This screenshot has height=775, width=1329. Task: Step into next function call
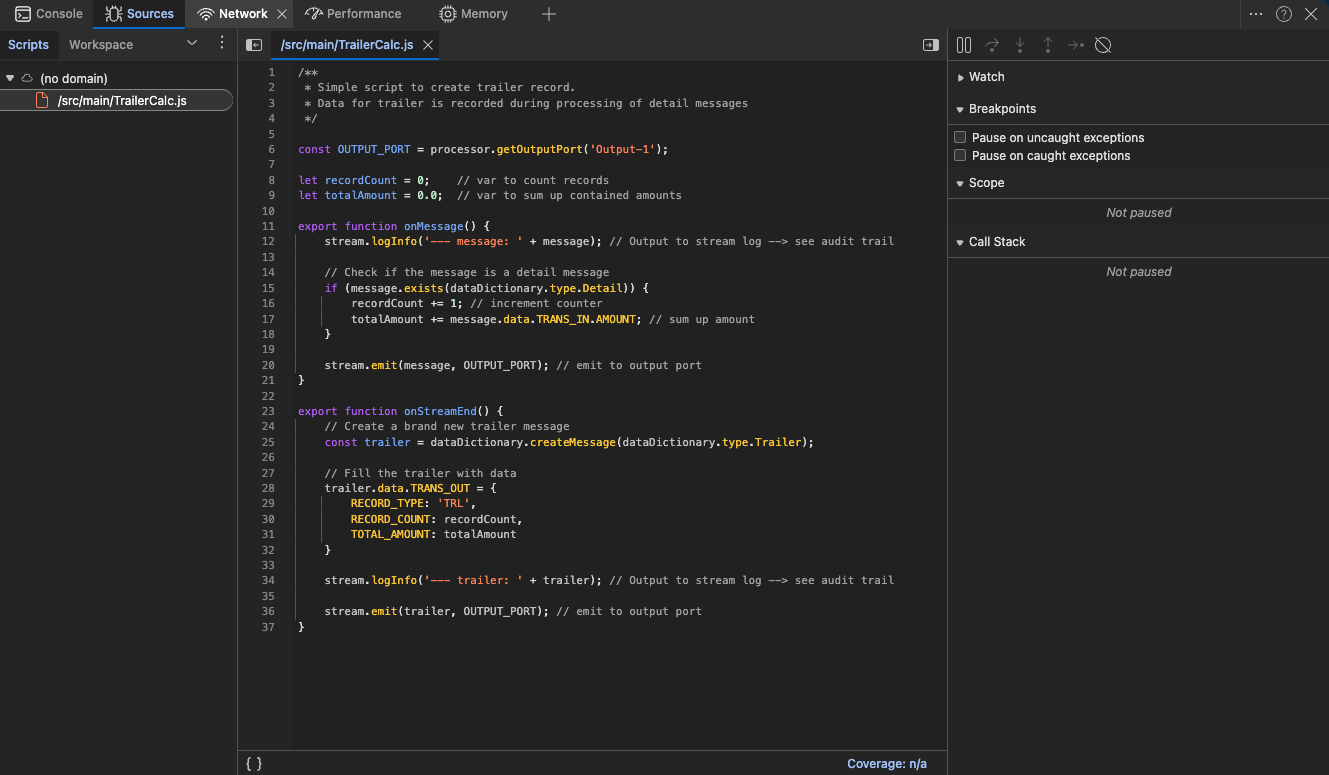pos(1020,45)
